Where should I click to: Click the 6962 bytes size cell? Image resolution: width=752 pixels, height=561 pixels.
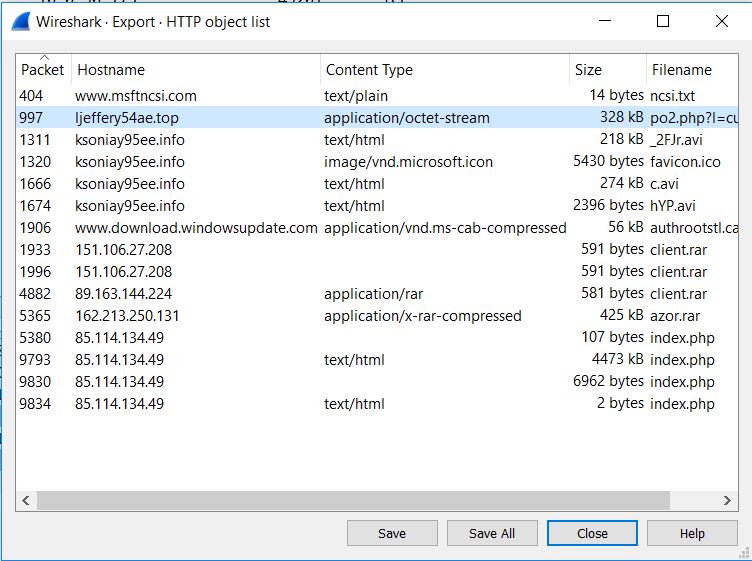(608, 381)
